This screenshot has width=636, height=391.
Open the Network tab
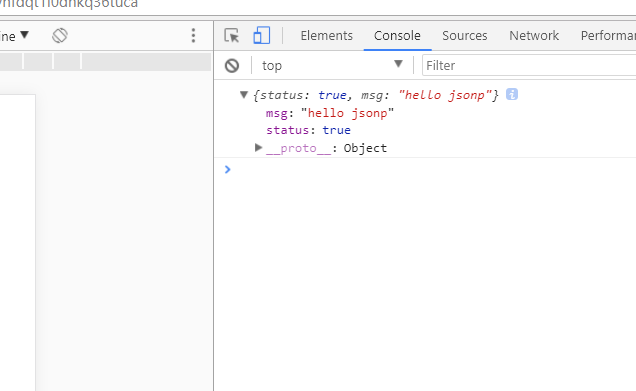click(534, 36)
